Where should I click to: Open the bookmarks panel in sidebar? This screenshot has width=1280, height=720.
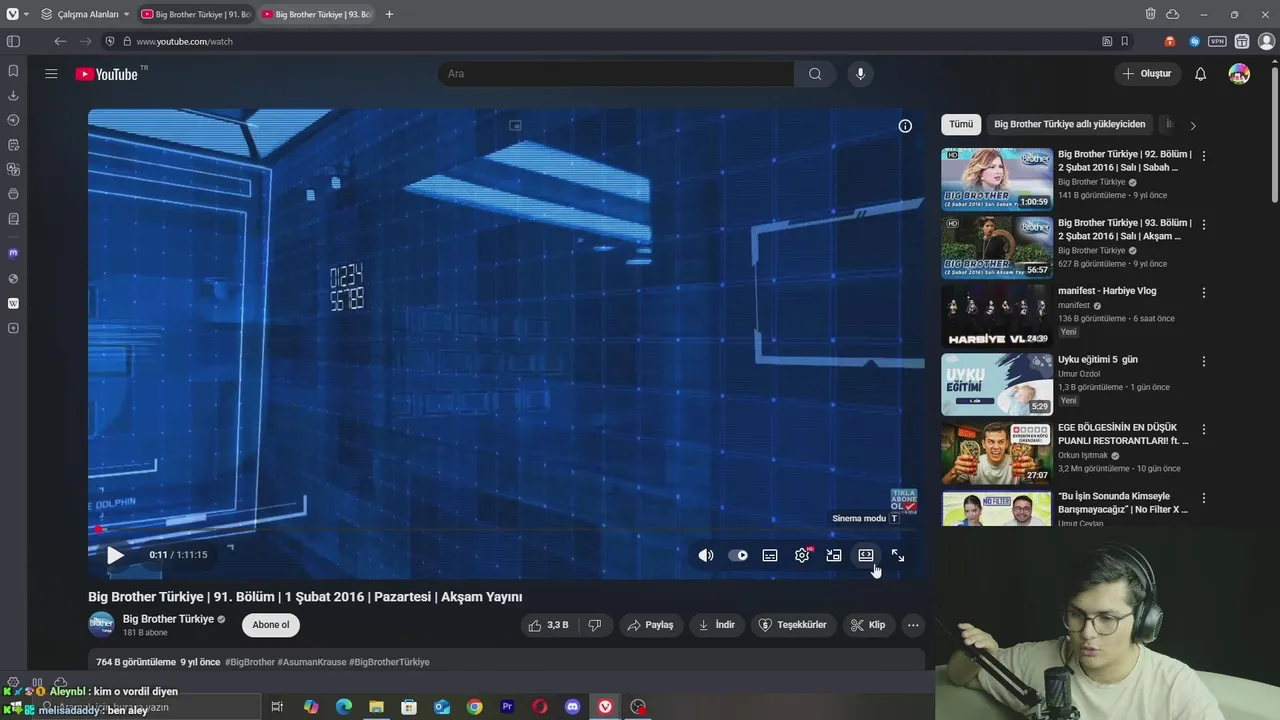click(x=13, y=71)
